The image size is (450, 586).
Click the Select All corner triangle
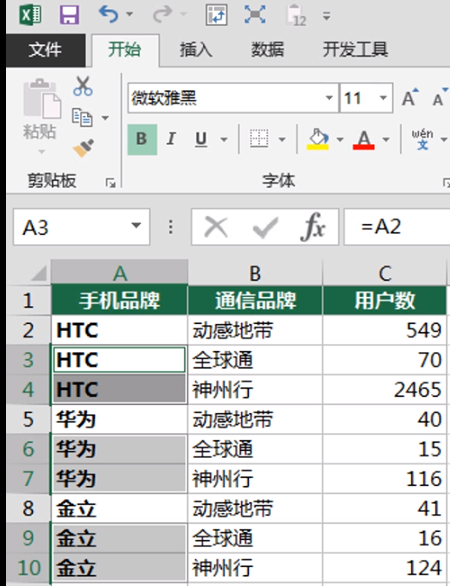tap(37, 272)
